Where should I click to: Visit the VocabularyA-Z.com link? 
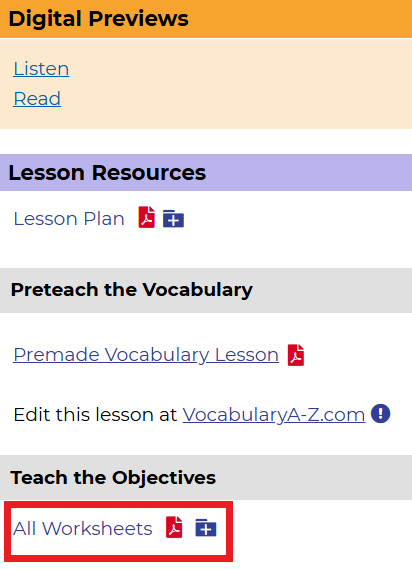274,414
